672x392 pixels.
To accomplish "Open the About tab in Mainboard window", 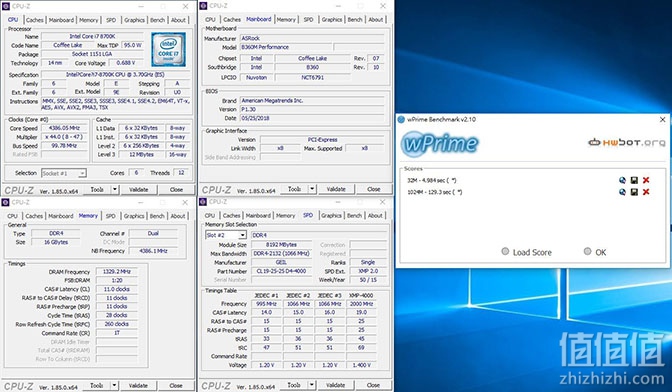I will [x=376, y=19].
